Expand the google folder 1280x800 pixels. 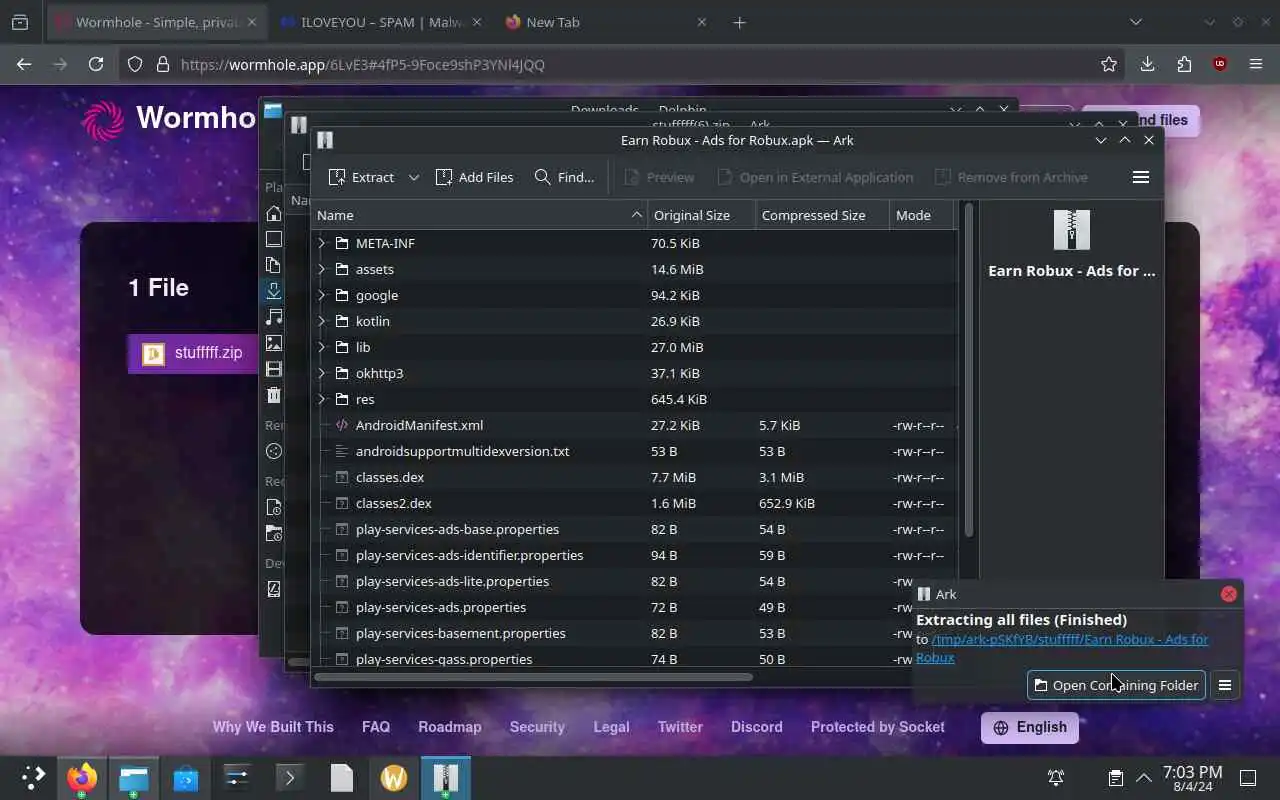coord(321,295)
